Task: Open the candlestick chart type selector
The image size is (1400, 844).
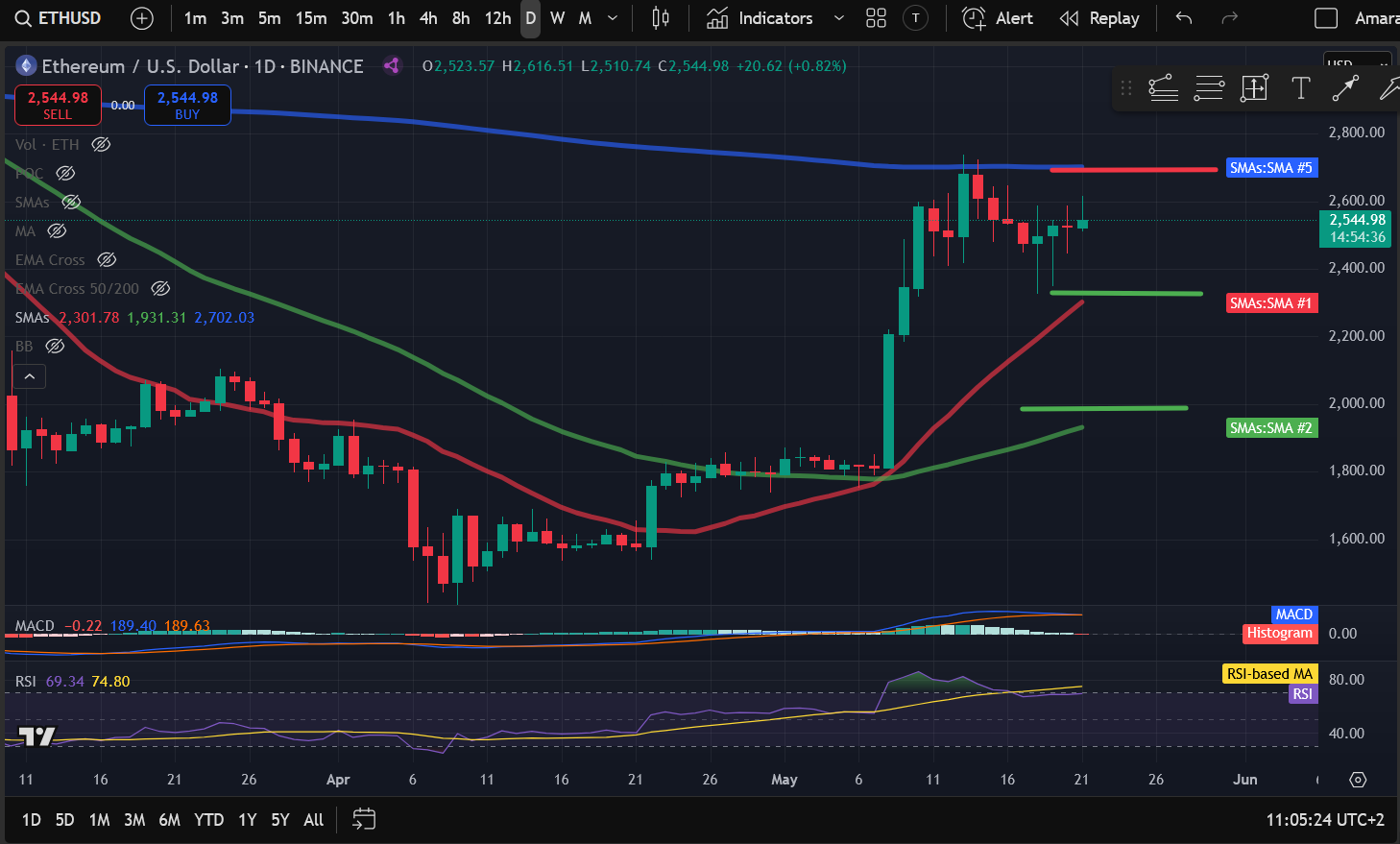Action: [x=661, y=18]
